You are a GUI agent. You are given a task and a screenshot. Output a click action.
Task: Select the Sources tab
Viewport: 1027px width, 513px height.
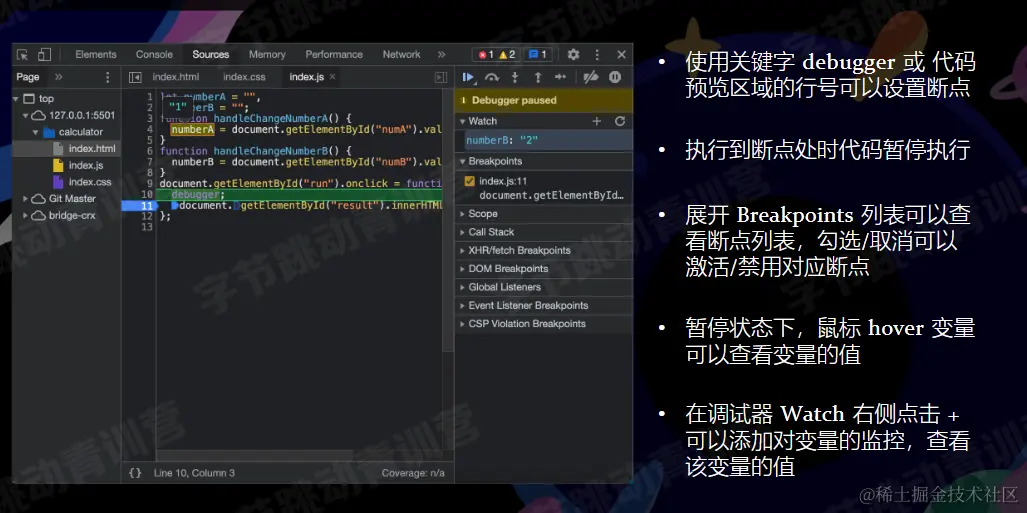210,55
